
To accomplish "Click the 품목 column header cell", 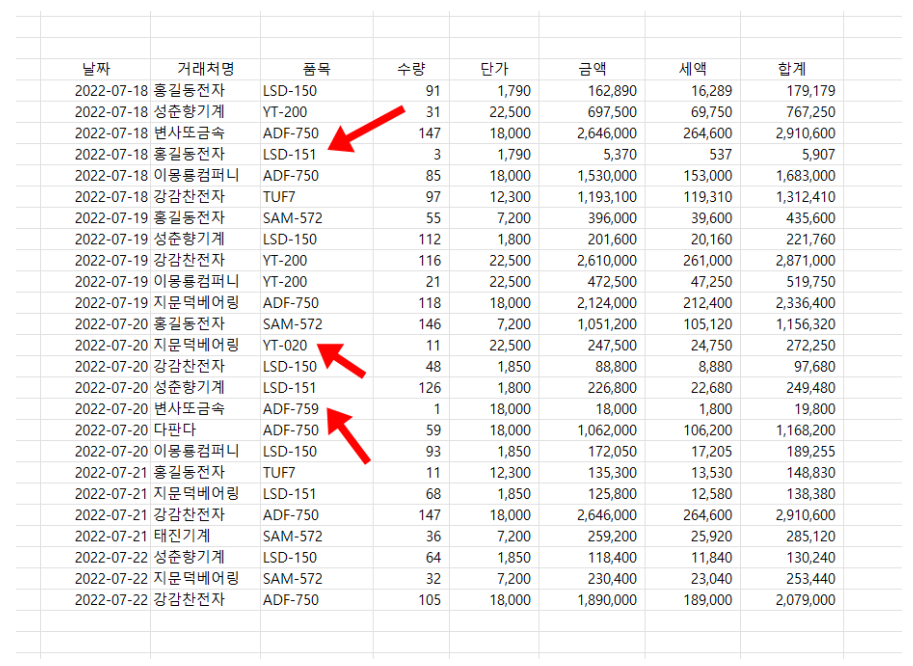I will 317,69.
